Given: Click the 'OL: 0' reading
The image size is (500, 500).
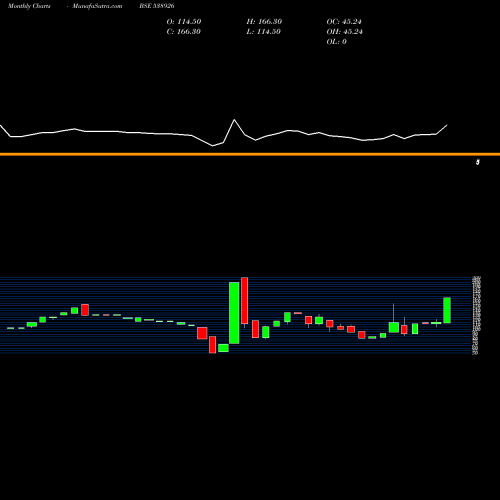Looking at the screenshot, I should [x=336, y=42].
